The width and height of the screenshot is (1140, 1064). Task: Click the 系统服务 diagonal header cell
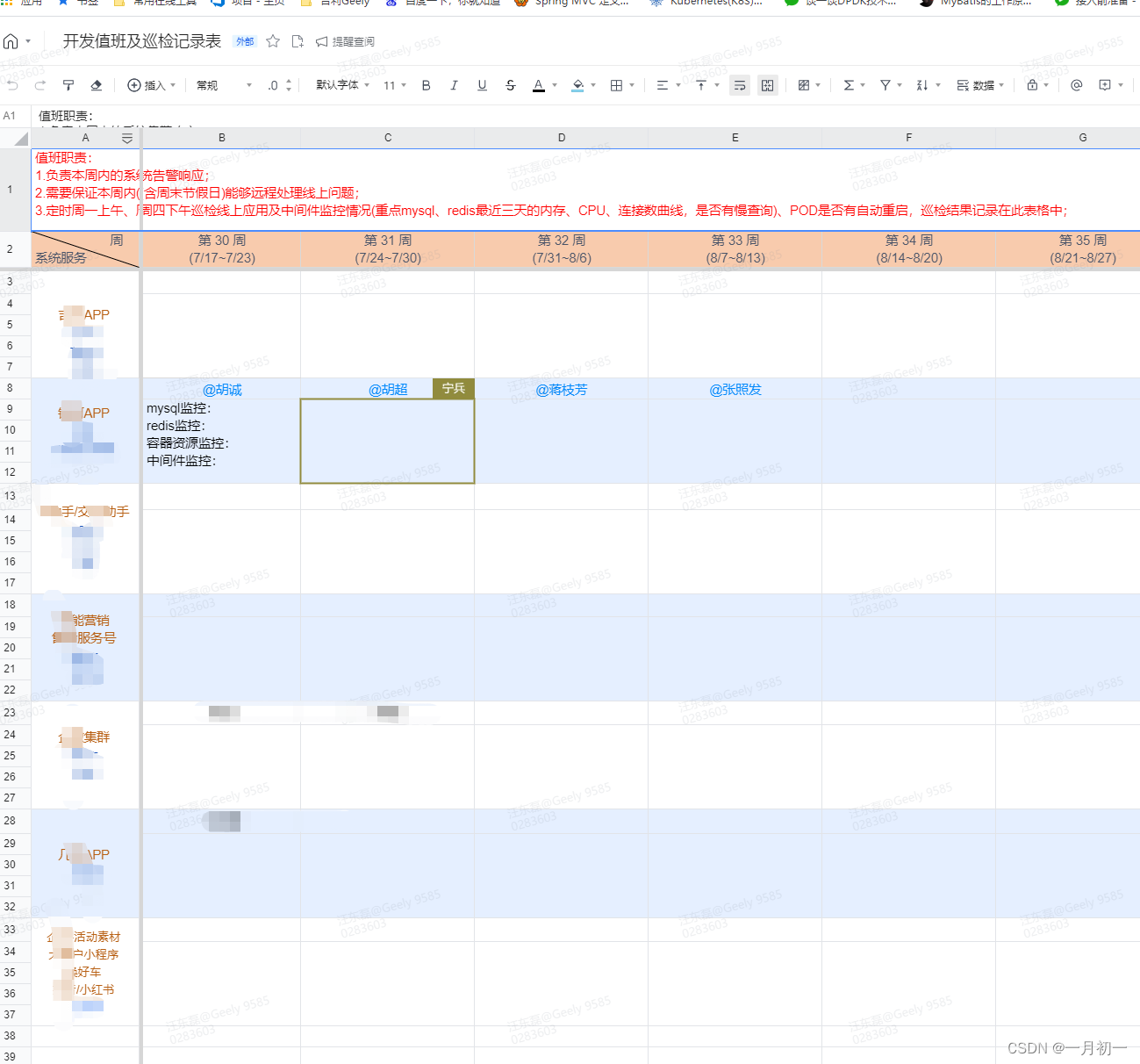click(85, 249)
